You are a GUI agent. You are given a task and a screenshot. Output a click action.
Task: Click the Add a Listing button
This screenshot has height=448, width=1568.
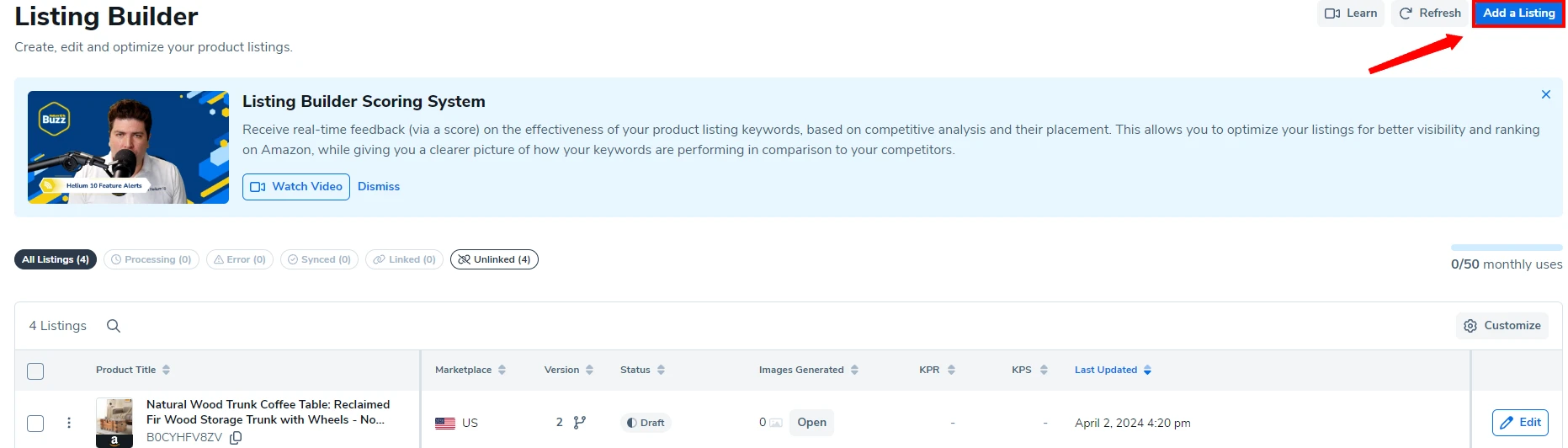[1518, 13]
